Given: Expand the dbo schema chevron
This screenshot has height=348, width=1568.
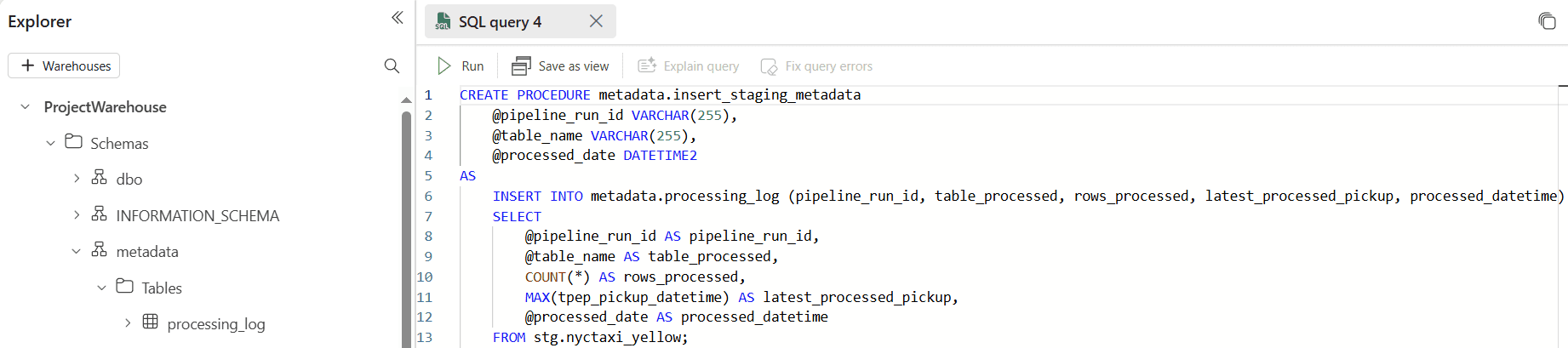Looking at the screenshot, I should 77,179.
